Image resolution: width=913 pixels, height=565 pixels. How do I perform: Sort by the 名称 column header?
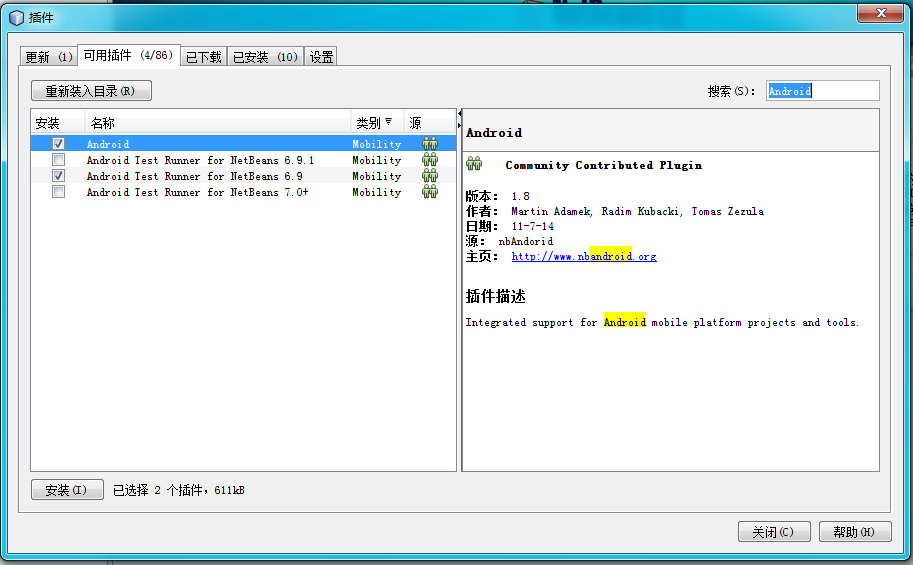[x=217, y=123]
